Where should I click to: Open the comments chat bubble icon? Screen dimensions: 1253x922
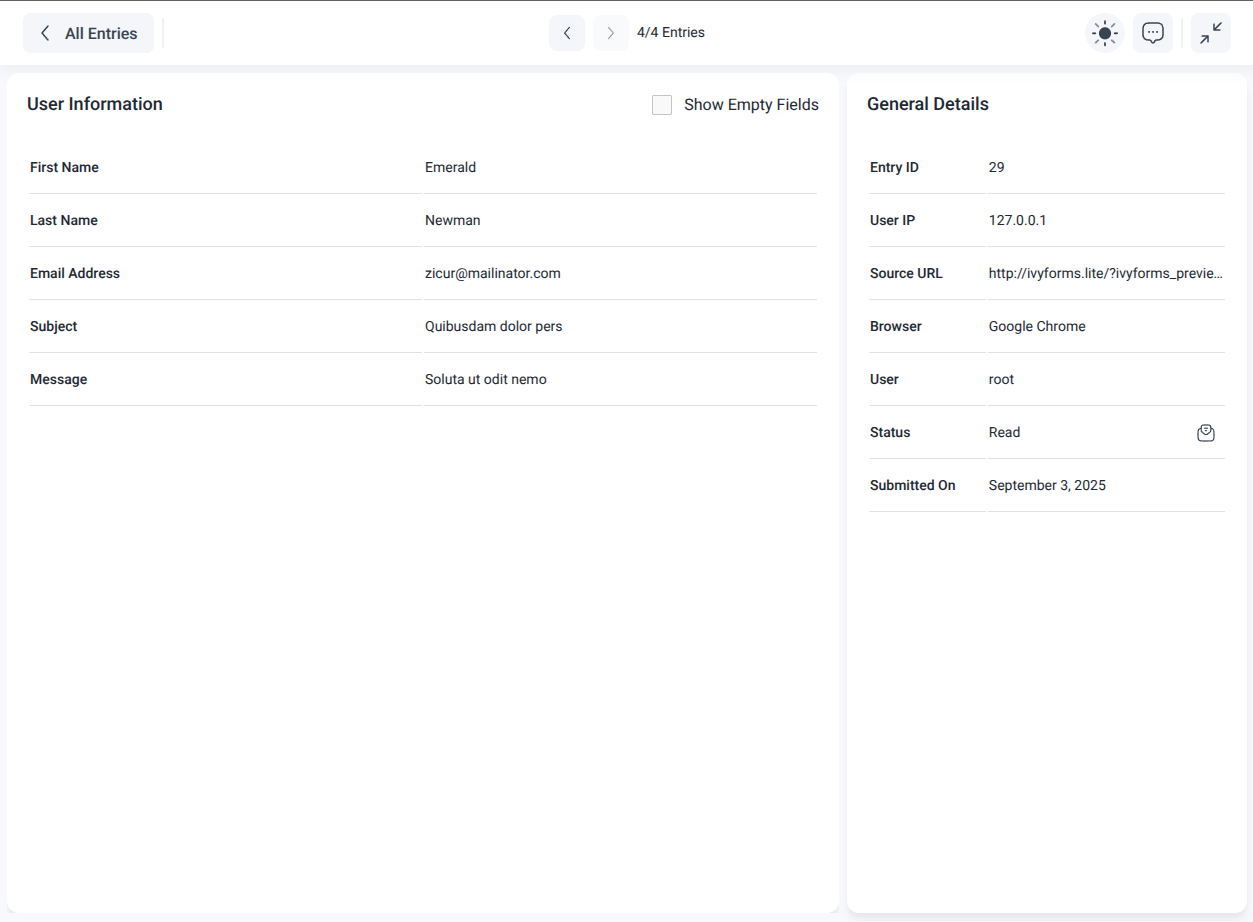(x=1152, y=33)
